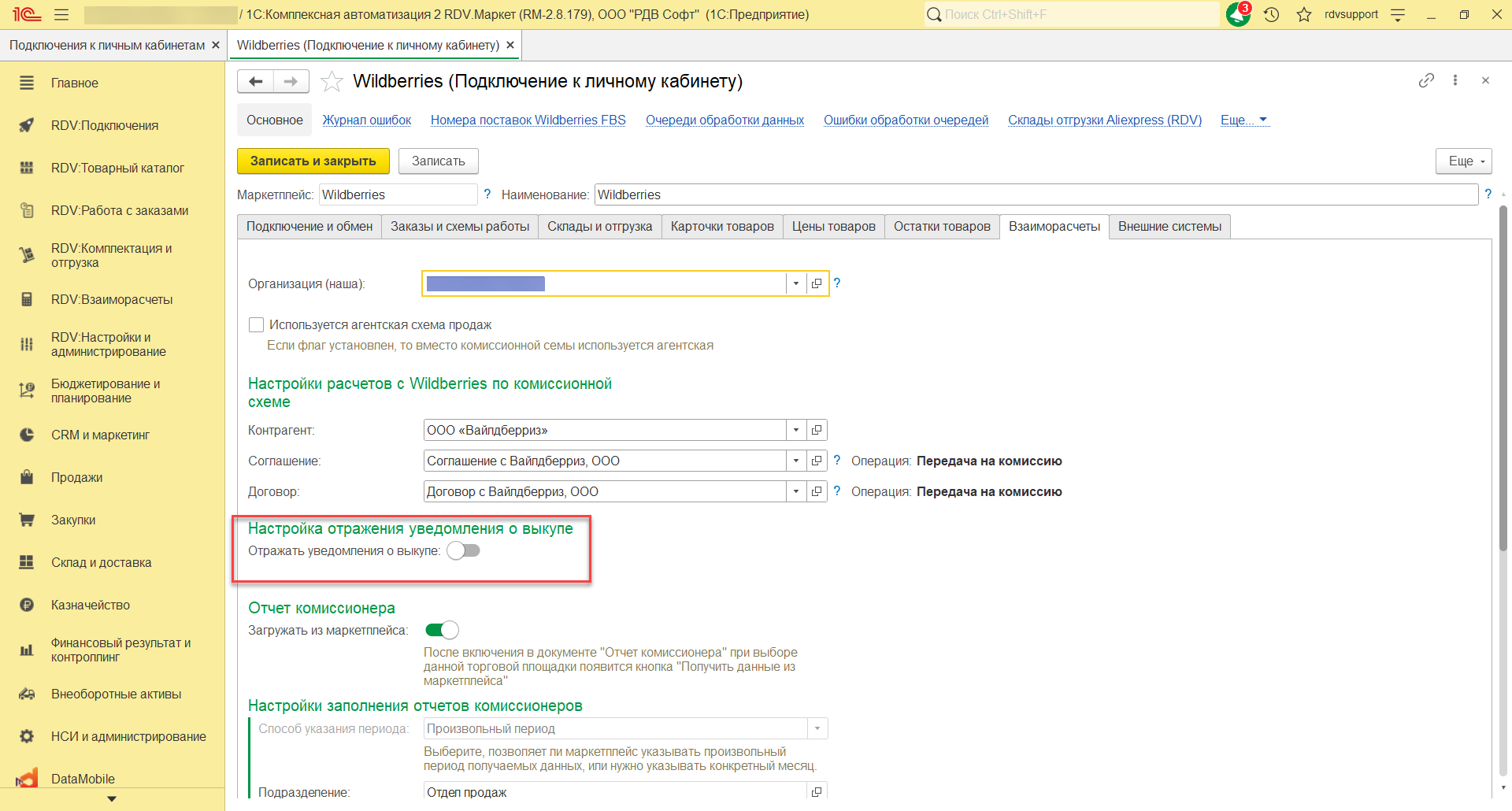The height and width of the screenshot is (811, 1512).
Task: Switch to Цены товаров tab
Action: point(834,226)
